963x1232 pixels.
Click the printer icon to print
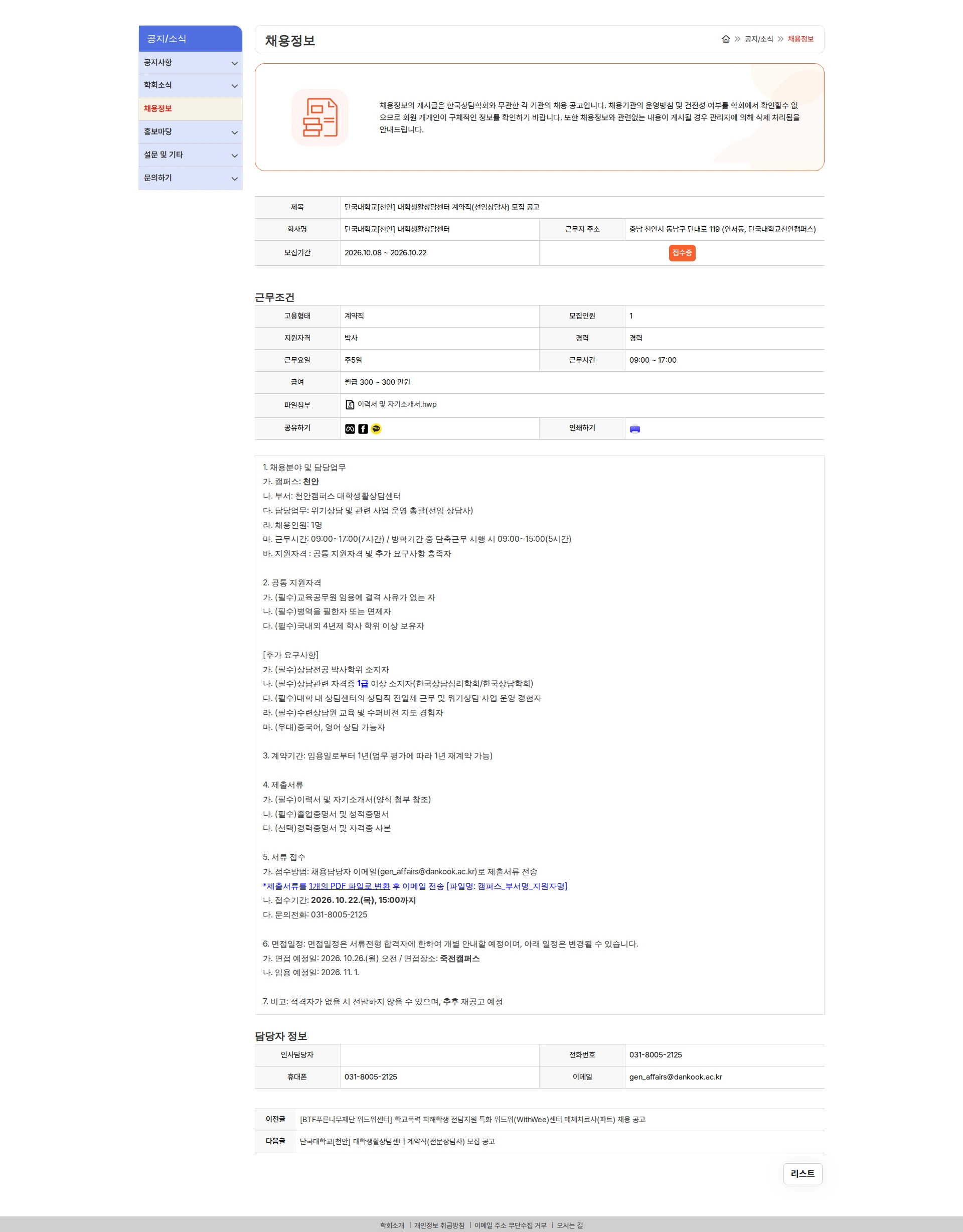(x=634, y=429)
